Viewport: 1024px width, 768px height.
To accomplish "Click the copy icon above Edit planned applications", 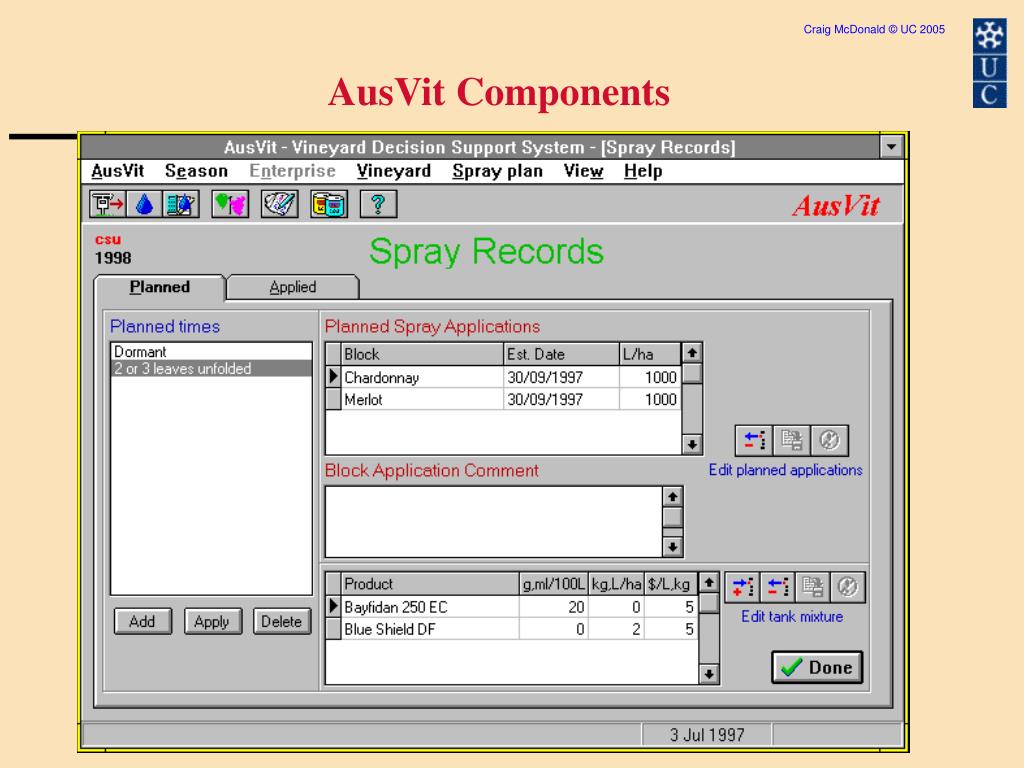I will [792, 440].
